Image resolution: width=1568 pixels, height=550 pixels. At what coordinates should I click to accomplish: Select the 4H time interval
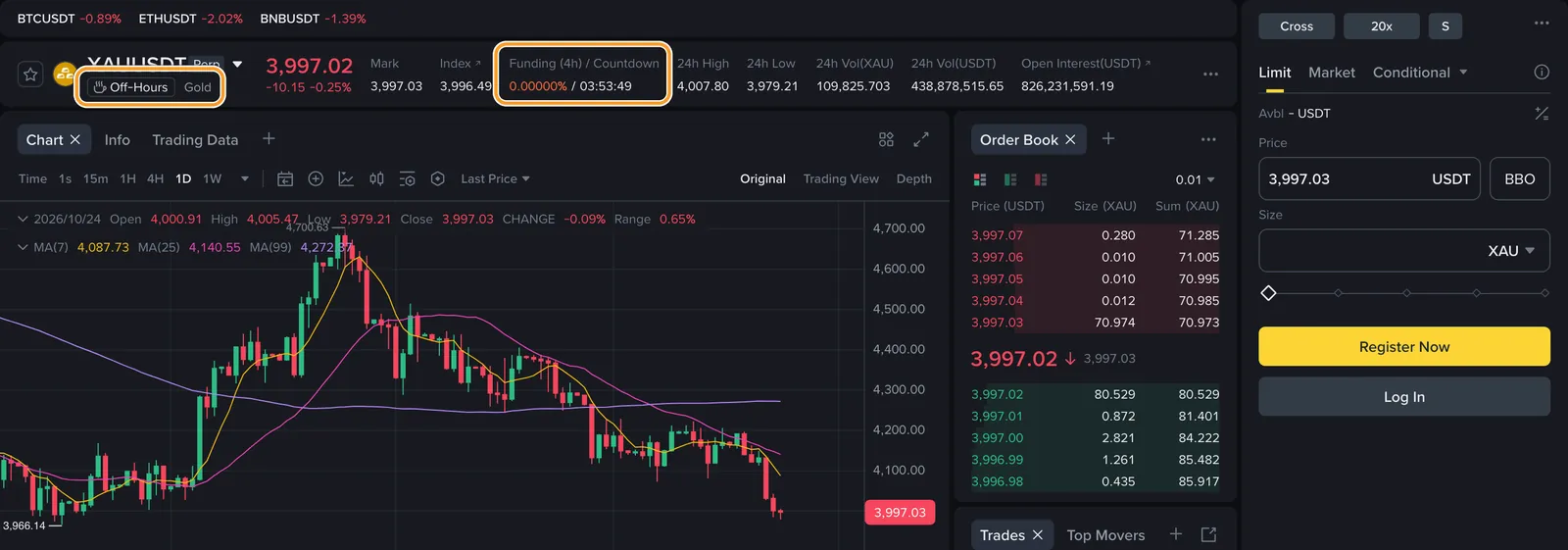point(155,178)
